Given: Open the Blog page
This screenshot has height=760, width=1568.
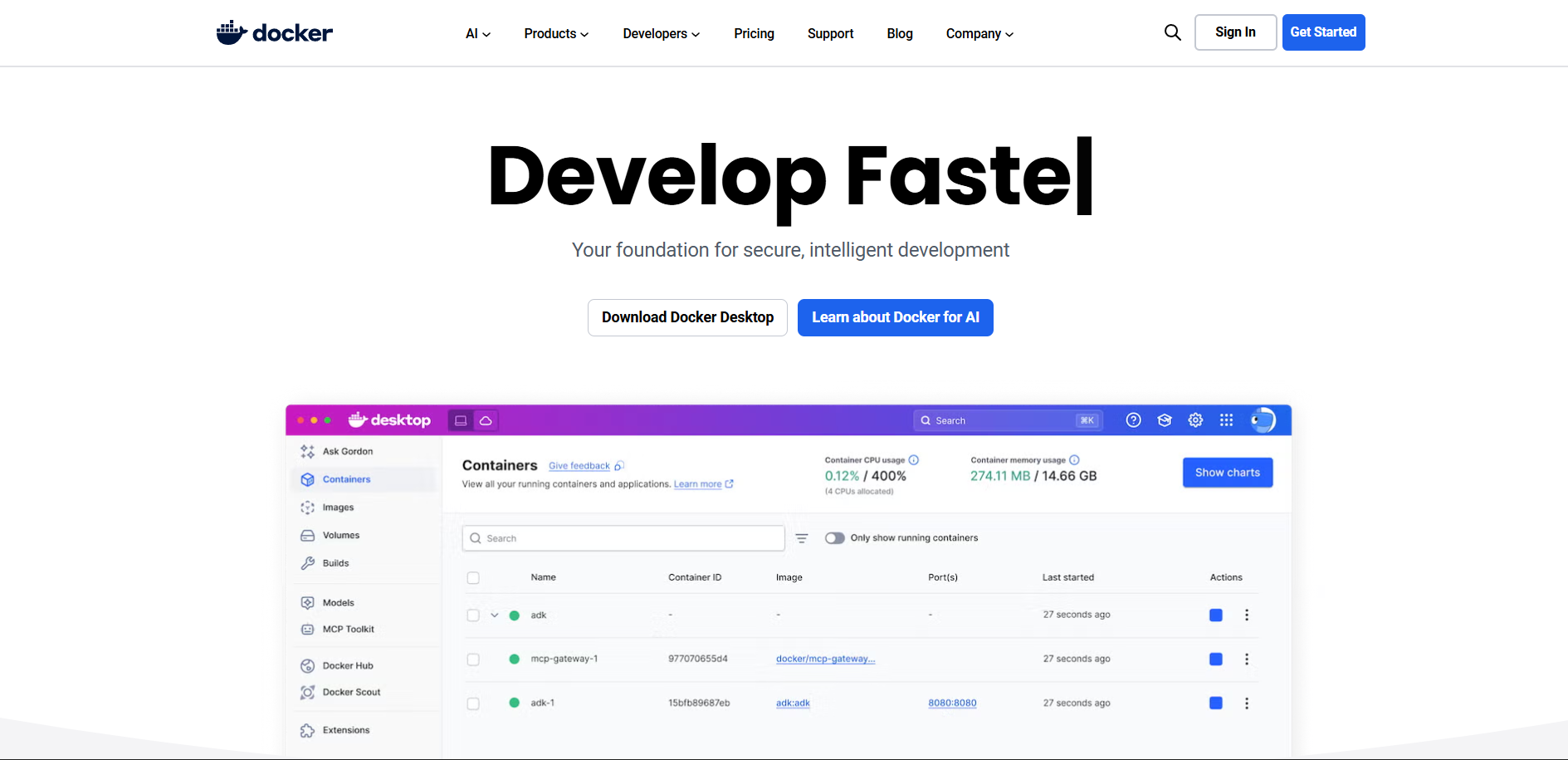Looking at the screenshot, I should [x=900, y=34].
